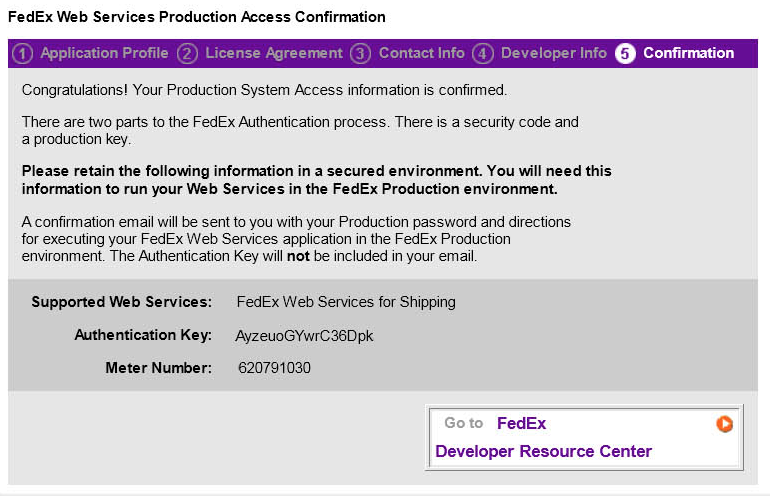
Task: Click the Congratulations confirmation message
Action: (264, 90)
